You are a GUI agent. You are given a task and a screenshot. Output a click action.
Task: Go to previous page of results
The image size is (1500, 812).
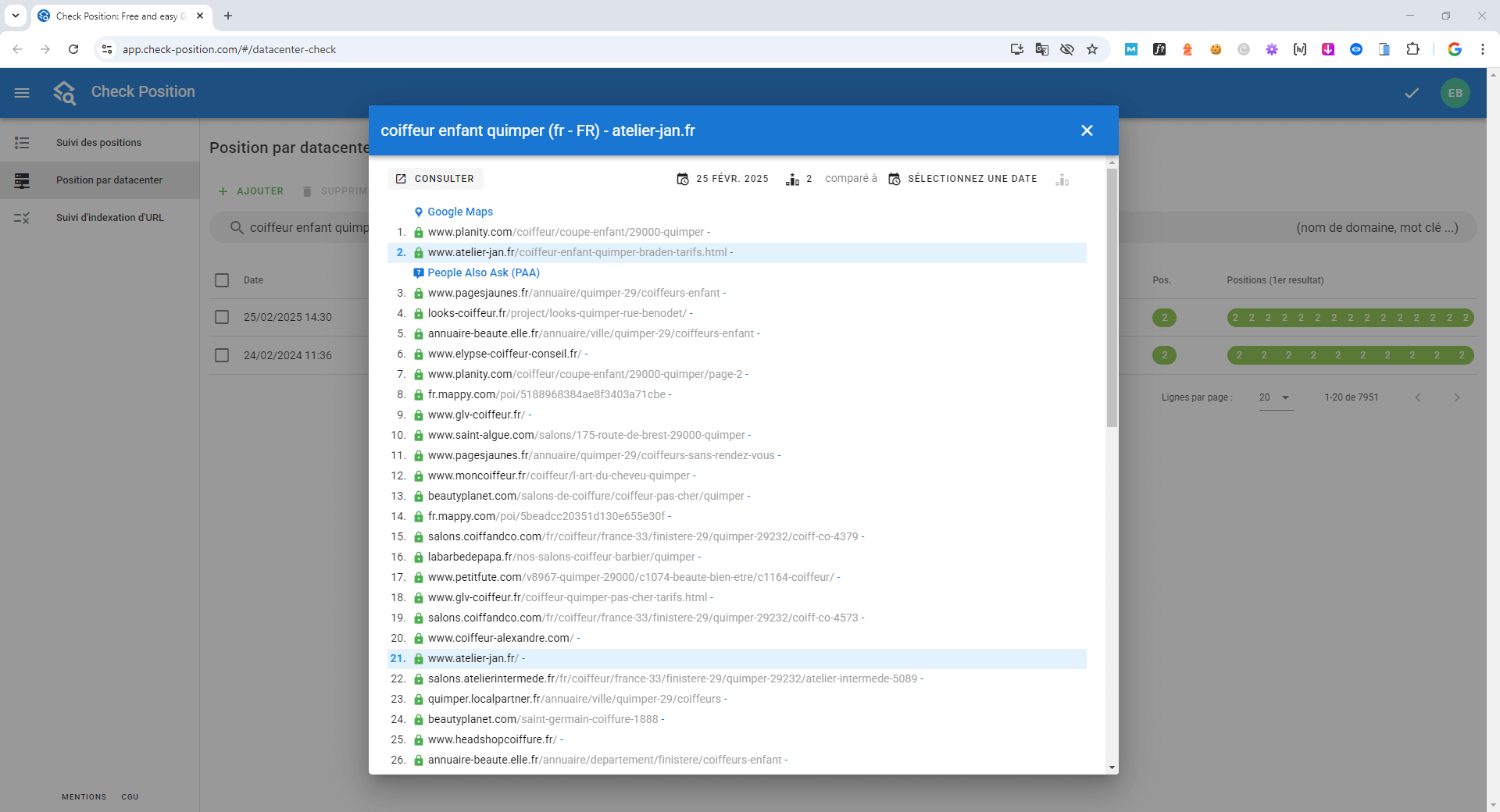[x=1418, y=397]
